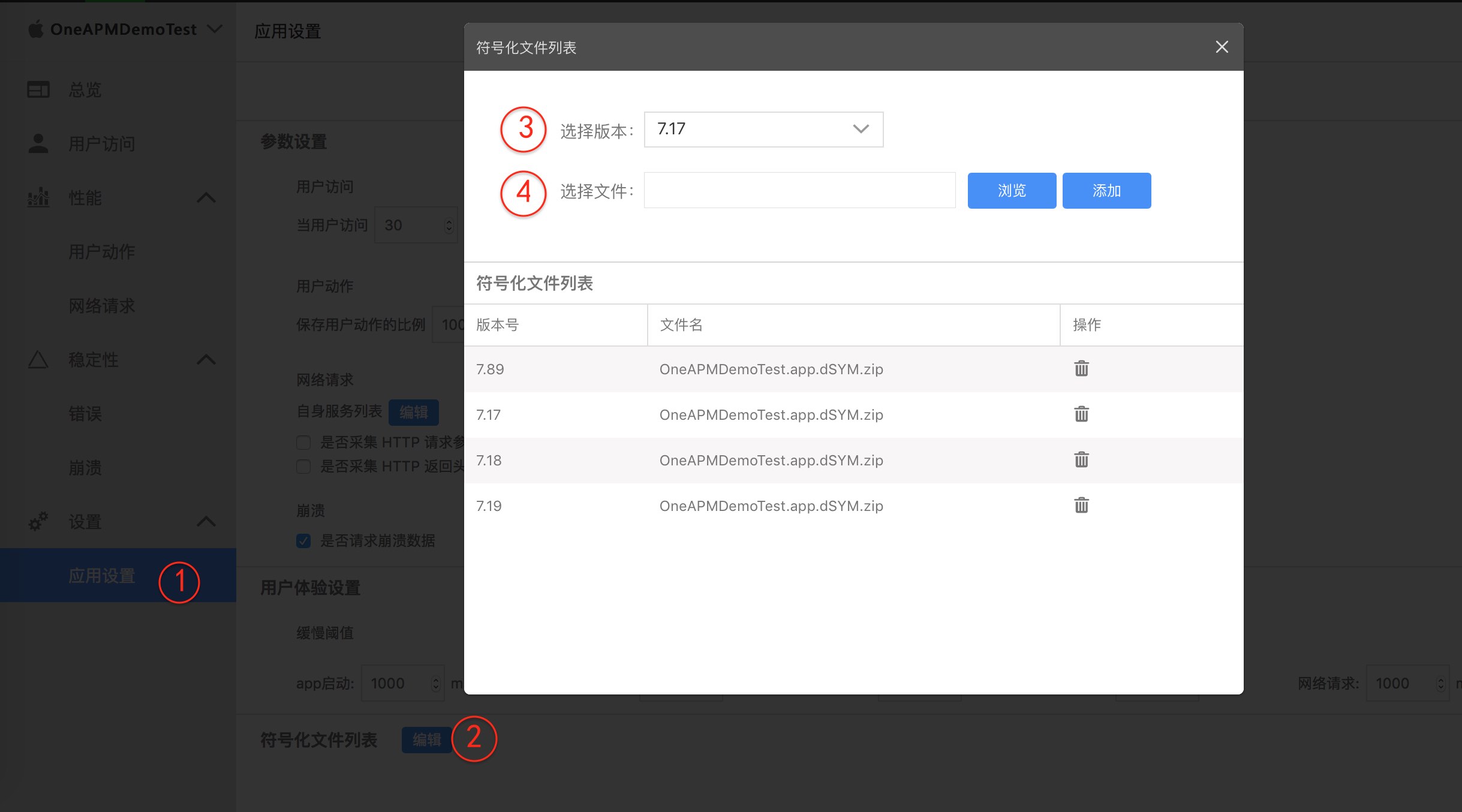The height and width of the screenshot is (812, 1462).
Task: Click the app启动 threshold field showing 1000
Action: [402, 683]
